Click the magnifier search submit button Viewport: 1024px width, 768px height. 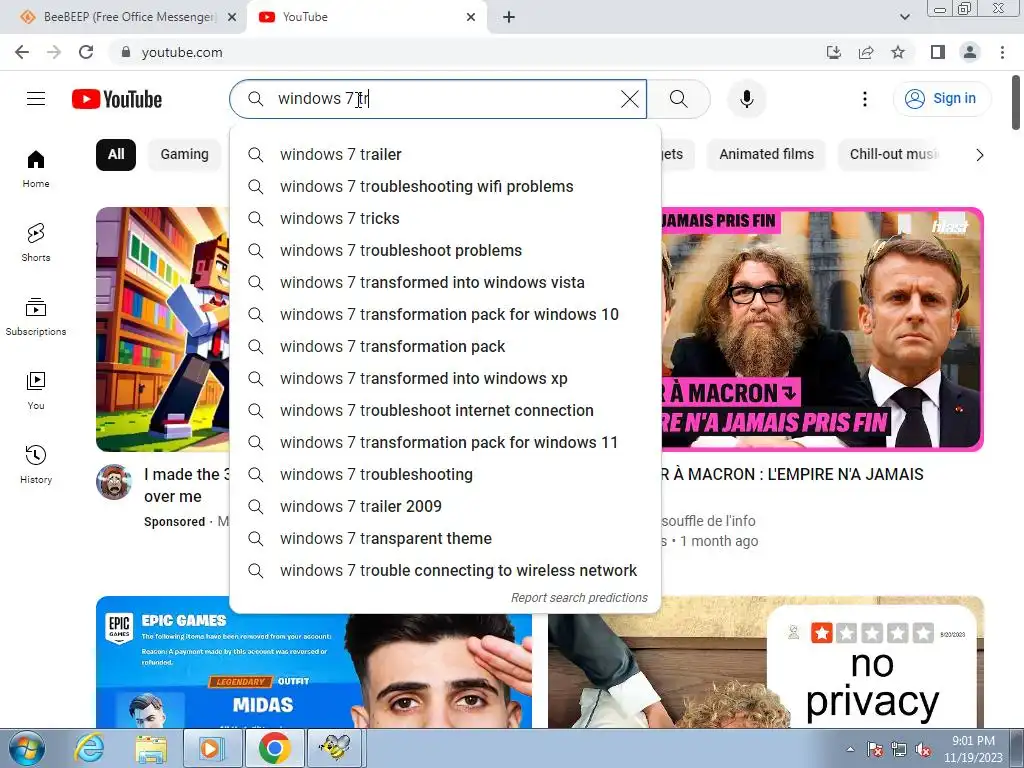coord(679,99)
